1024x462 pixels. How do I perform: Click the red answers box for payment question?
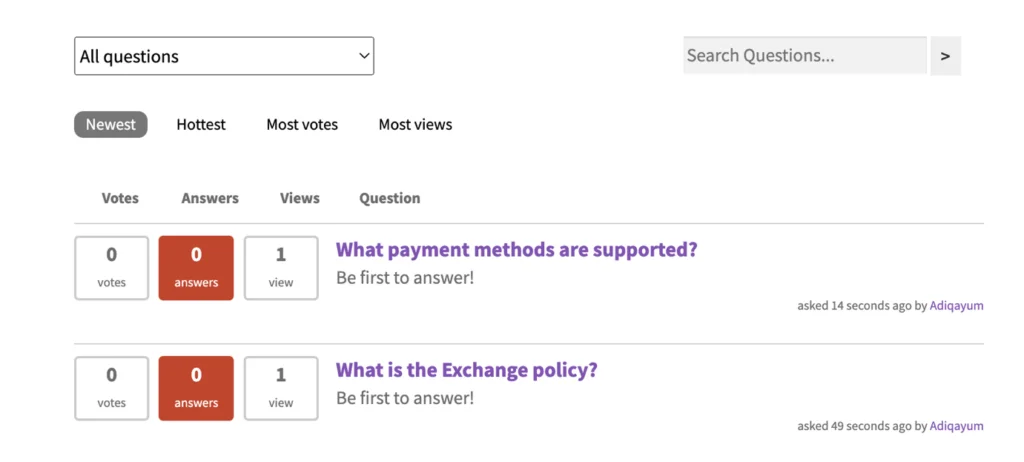[196, 268]
